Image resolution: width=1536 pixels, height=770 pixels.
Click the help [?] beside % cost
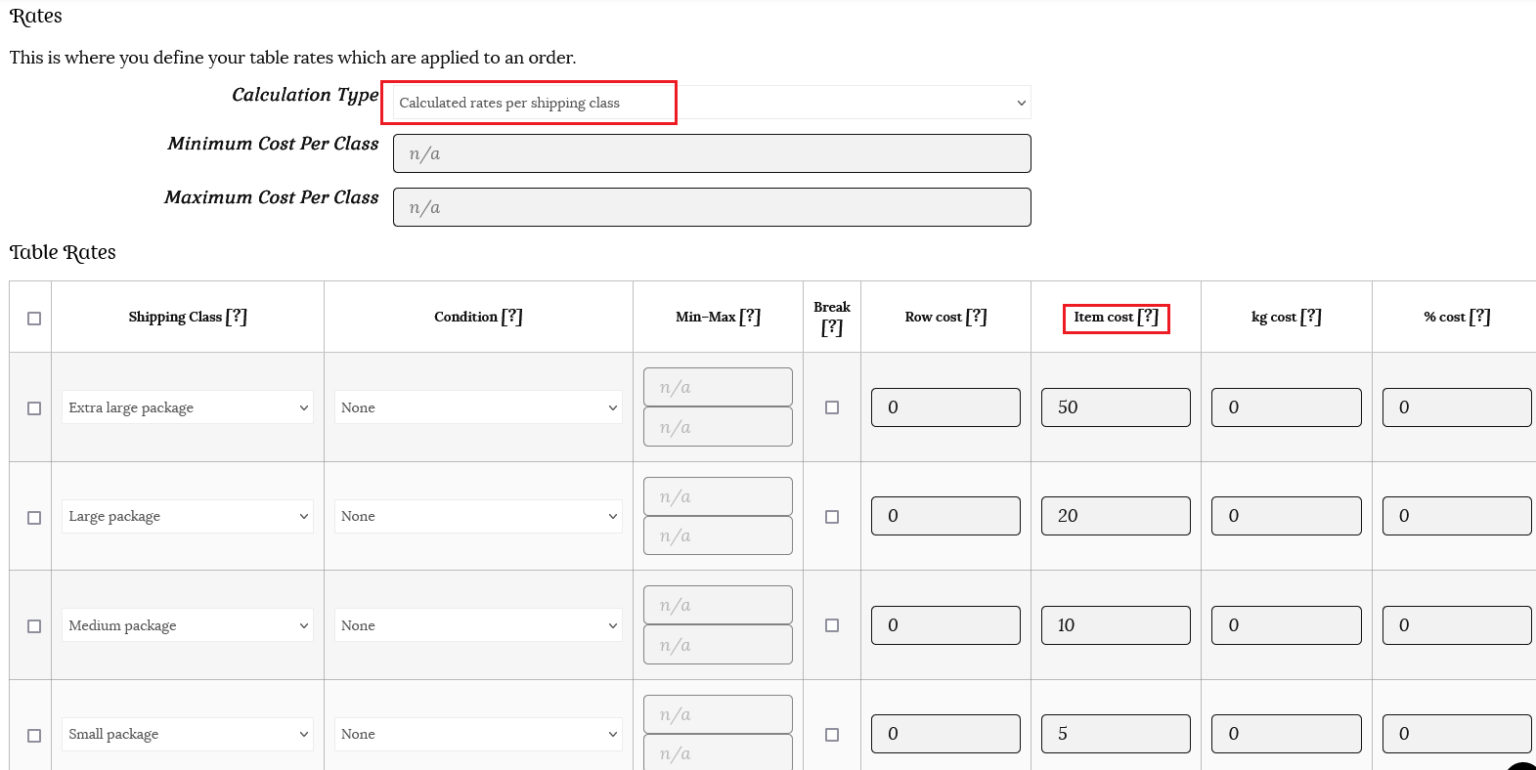[1479, 317]
